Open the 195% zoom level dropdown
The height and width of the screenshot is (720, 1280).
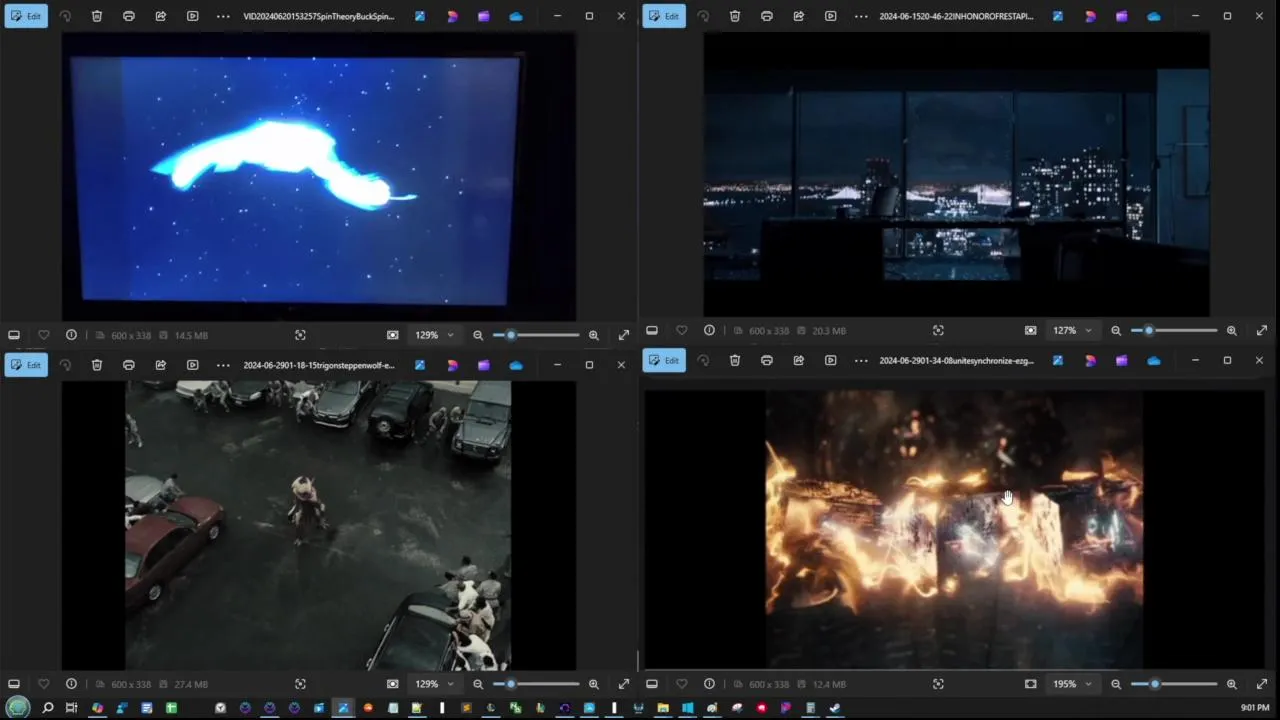(x=1073, y=684)
